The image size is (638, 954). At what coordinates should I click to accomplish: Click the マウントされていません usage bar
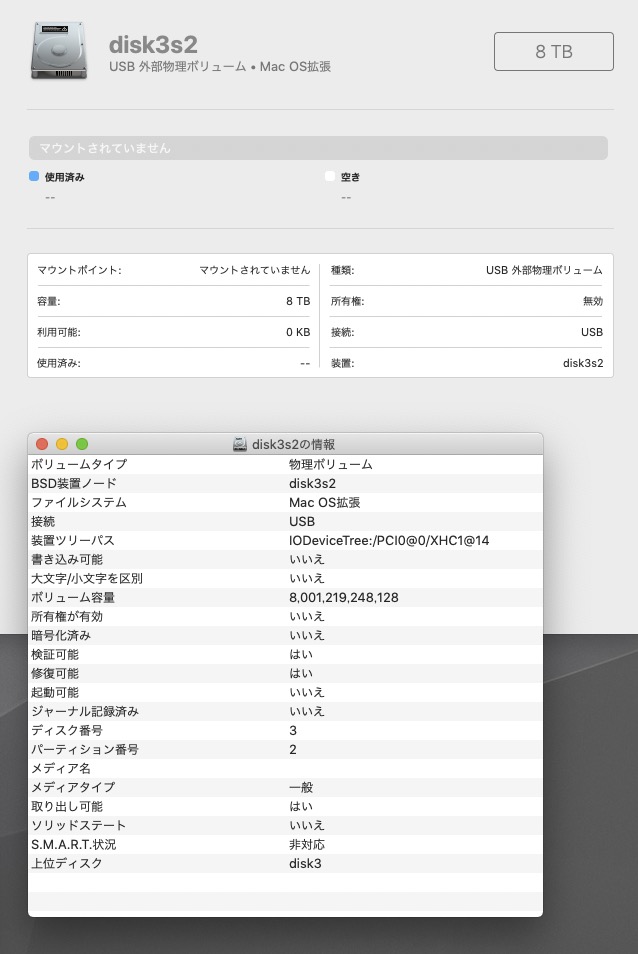(318, 148)
